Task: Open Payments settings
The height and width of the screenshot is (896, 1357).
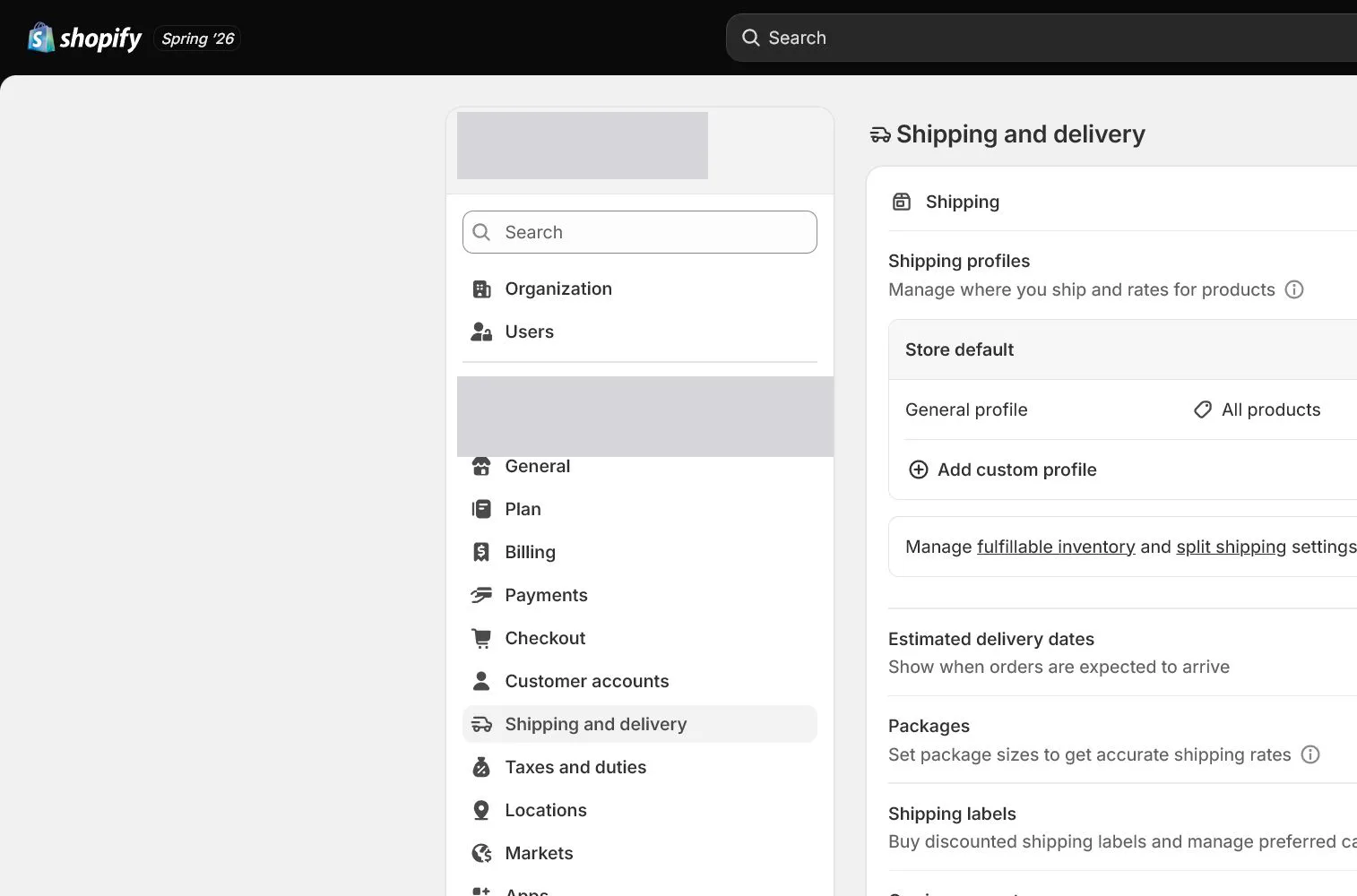Action: 640,595
